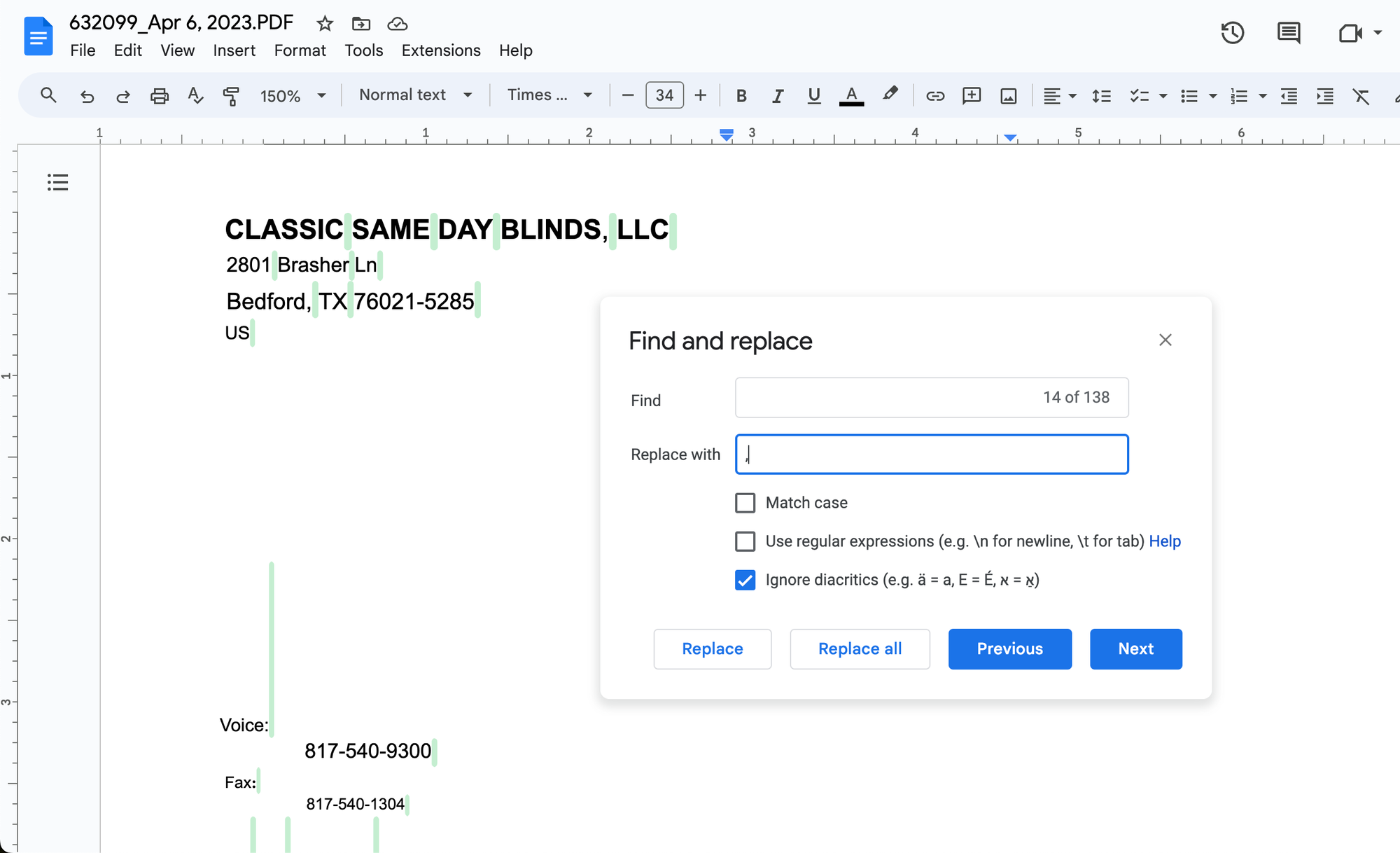Open the File menu
Viewport: 1400px width, 853px height.
[x=83, y=50]
